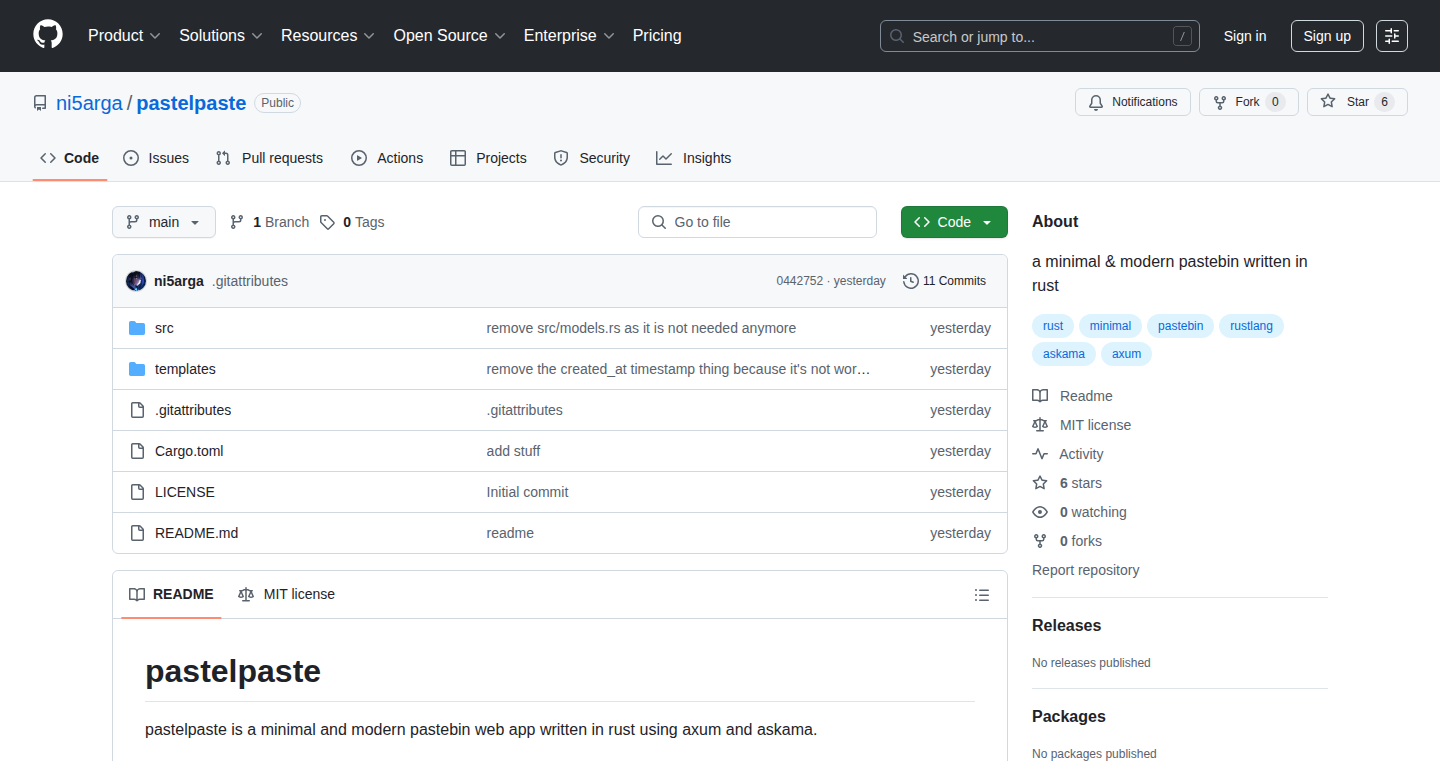This screenshot has width=1440, height=761.
Task: Open commit hash 0442752
Action: tap(799, 281)
